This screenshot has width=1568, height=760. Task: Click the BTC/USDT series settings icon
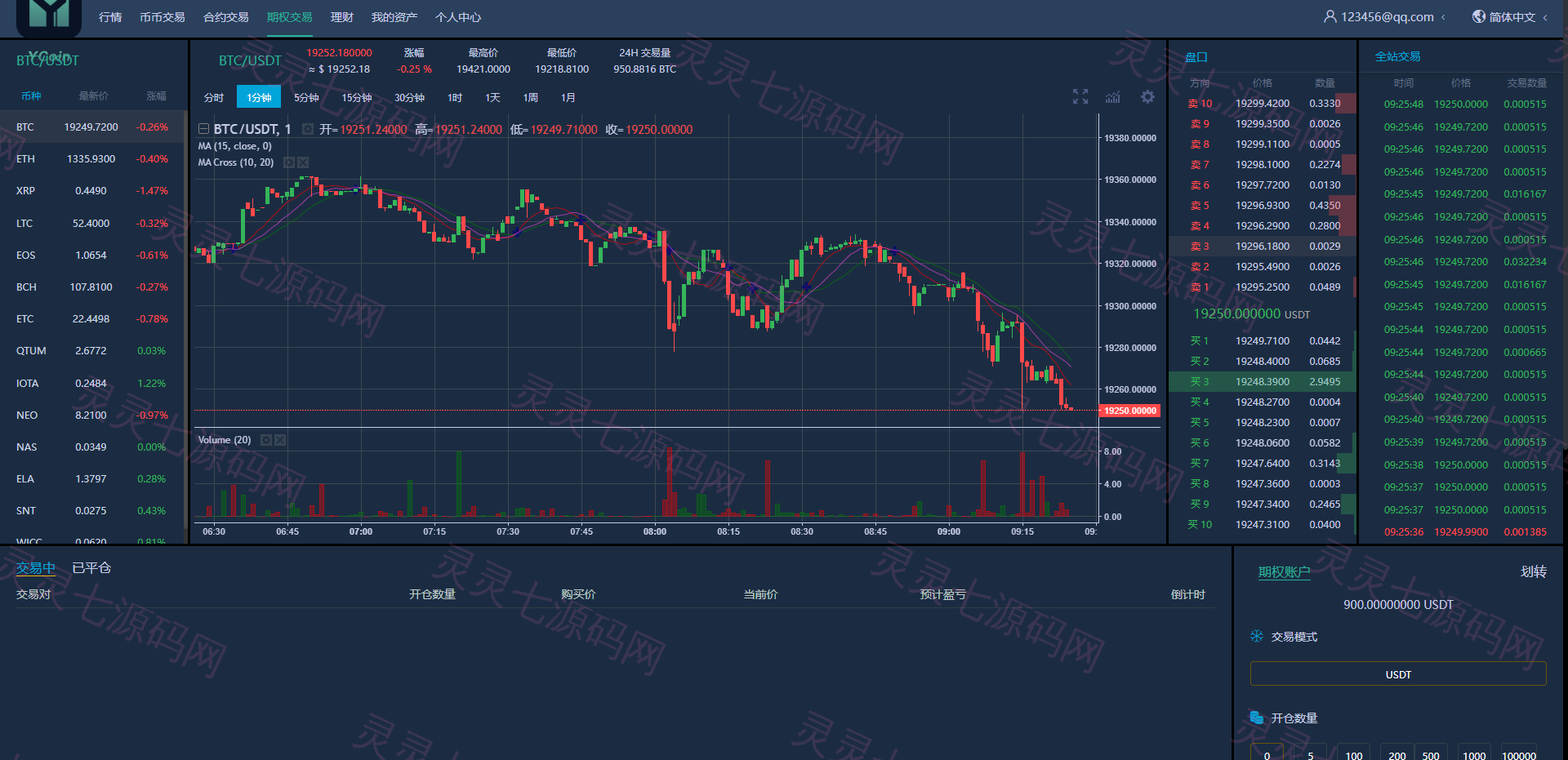(308, 129)
